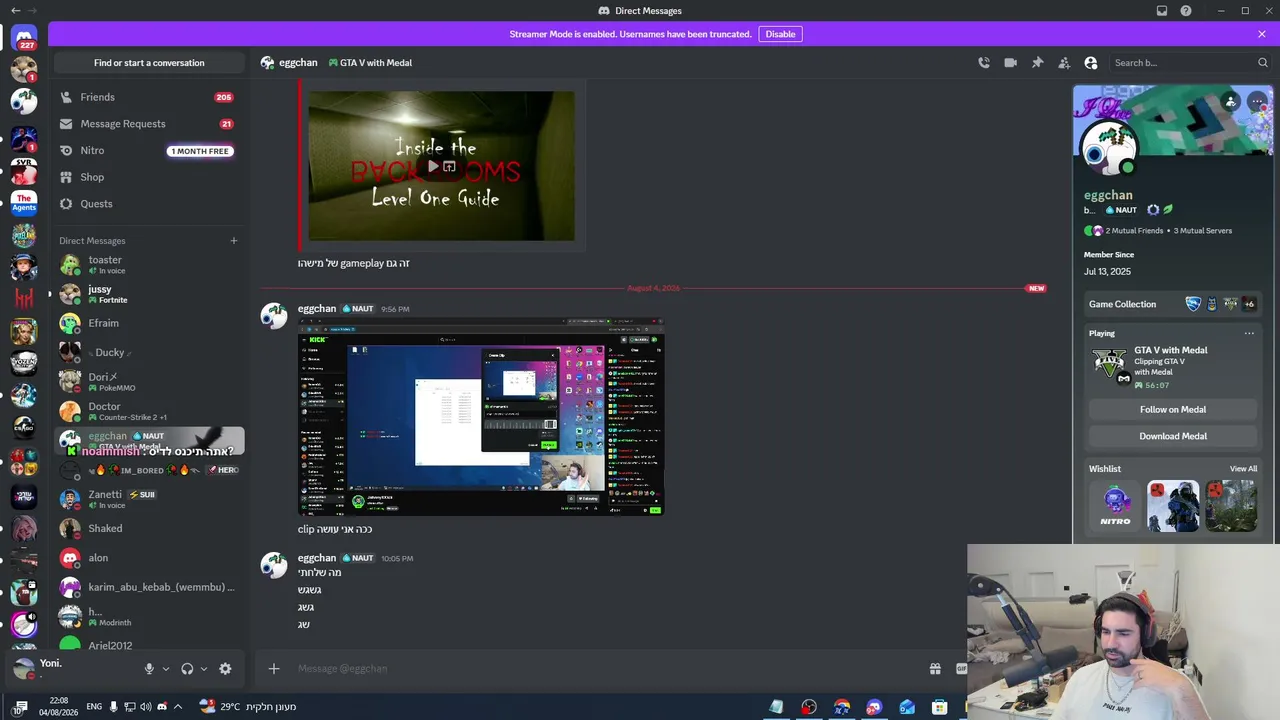This screenshot has height=720, width=1280.
Task: Open the taskbar volume control
Action: tap(146, 706)
